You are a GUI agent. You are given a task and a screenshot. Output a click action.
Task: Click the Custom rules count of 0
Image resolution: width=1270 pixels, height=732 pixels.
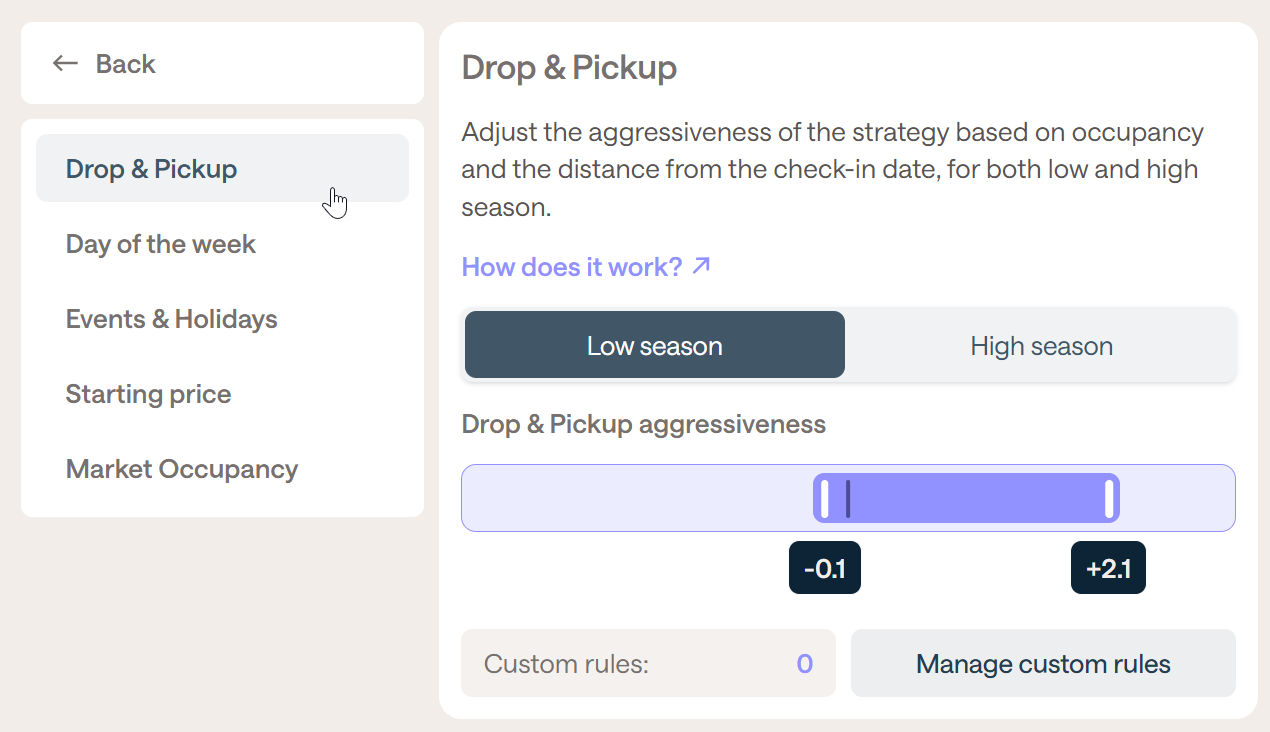(x=804, y=664)
